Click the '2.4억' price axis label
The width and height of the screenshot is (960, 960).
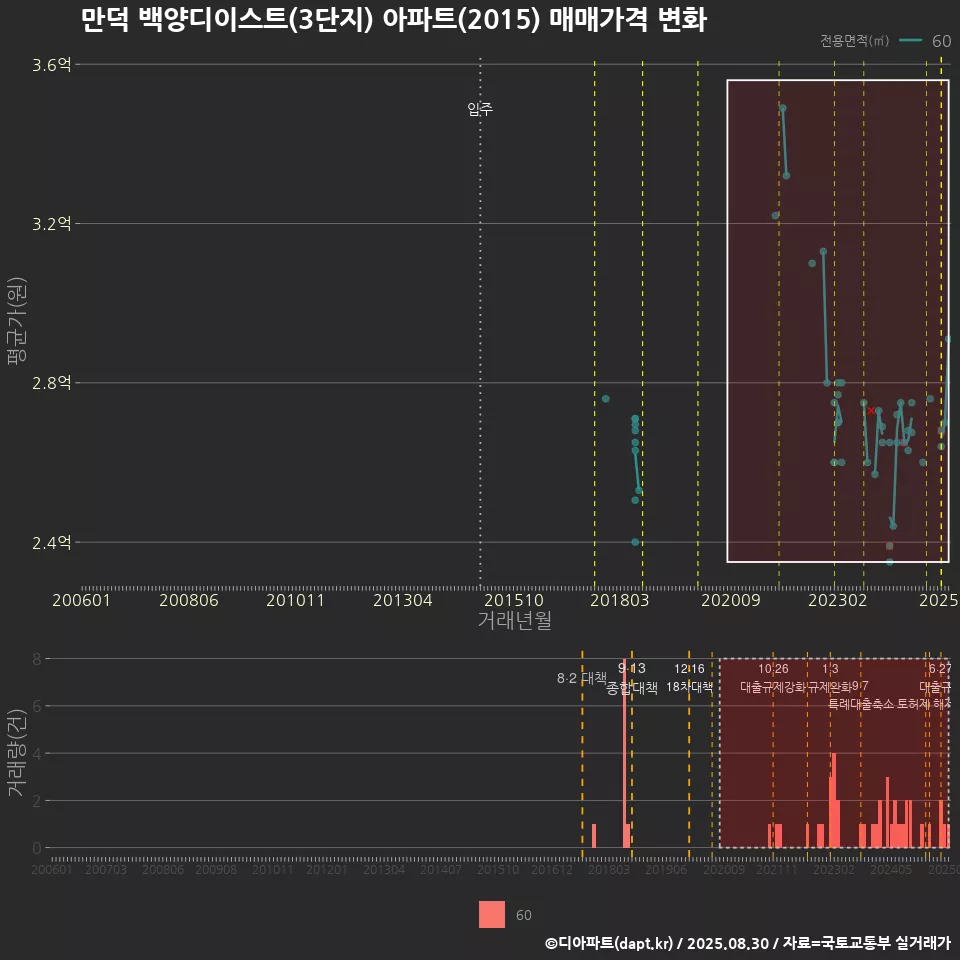coord(51,542)
